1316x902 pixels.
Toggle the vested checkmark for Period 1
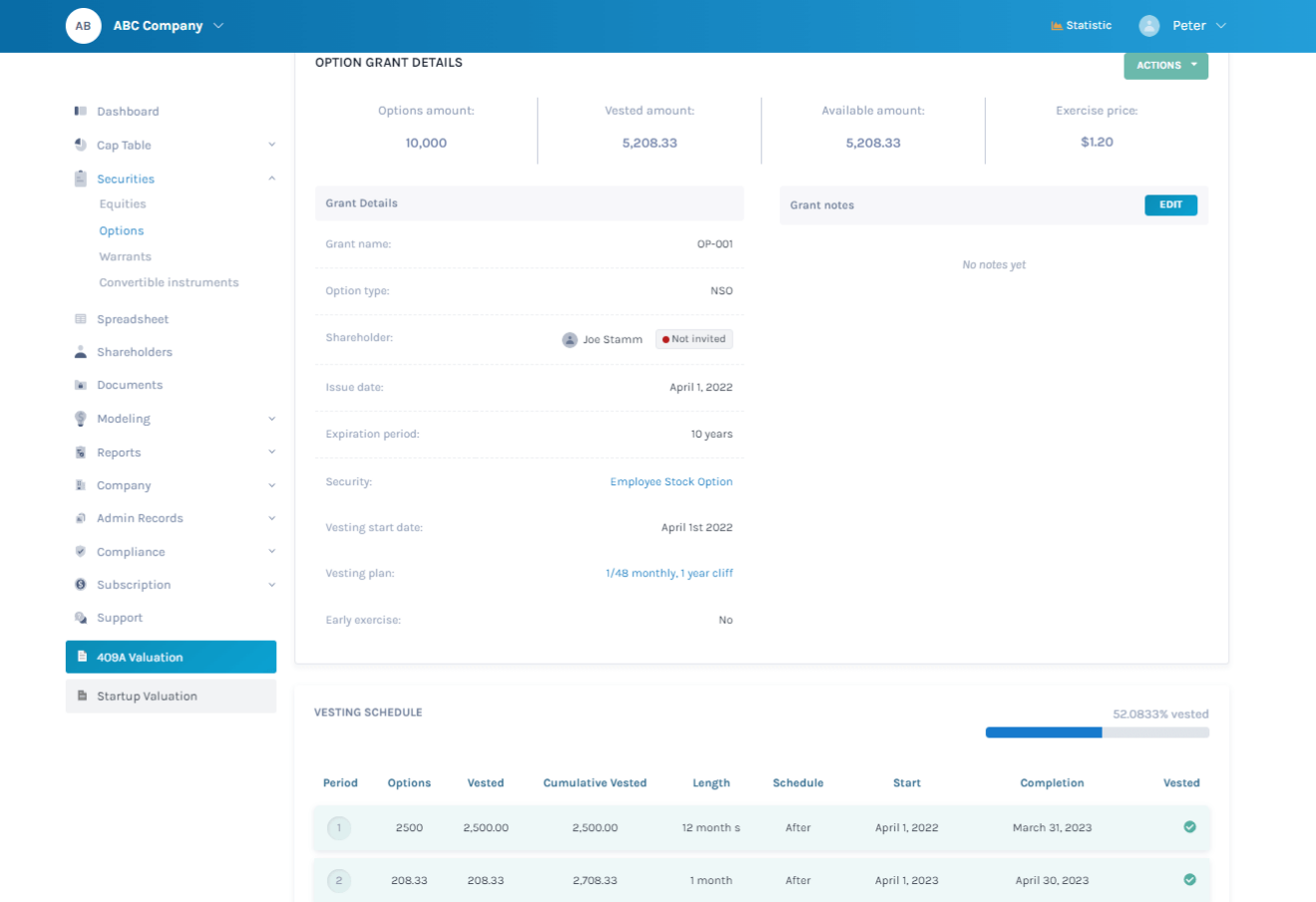coord(1188,827)
